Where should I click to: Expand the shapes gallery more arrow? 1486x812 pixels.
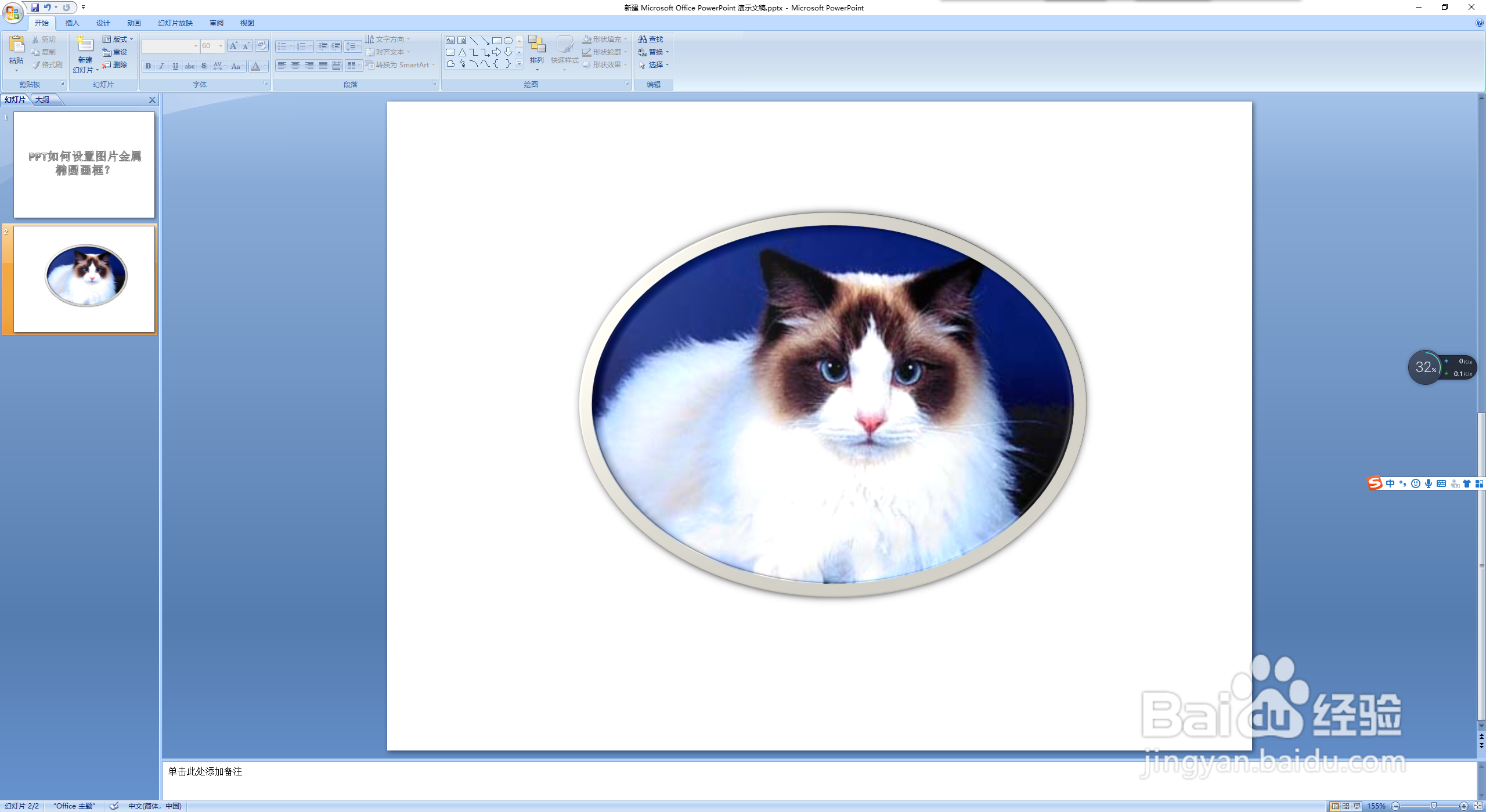click(520, 64)
